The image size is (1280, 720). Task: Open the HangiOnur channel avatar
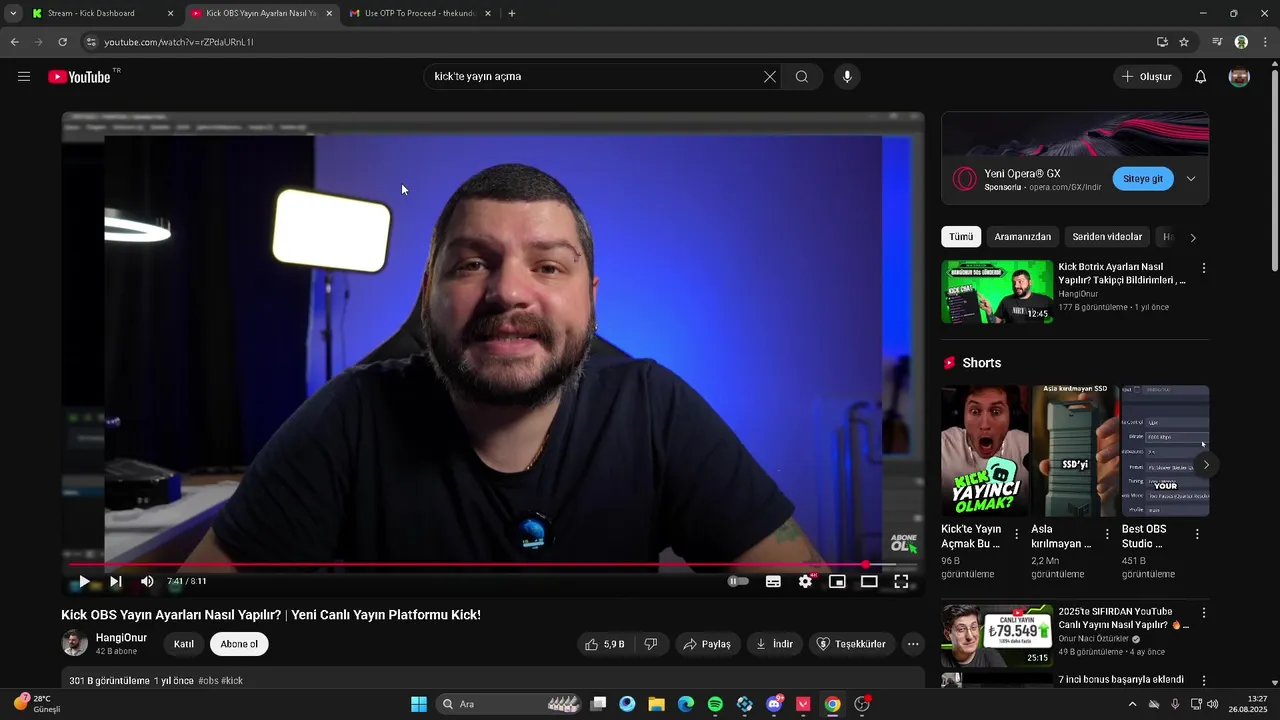coord(75,643)
